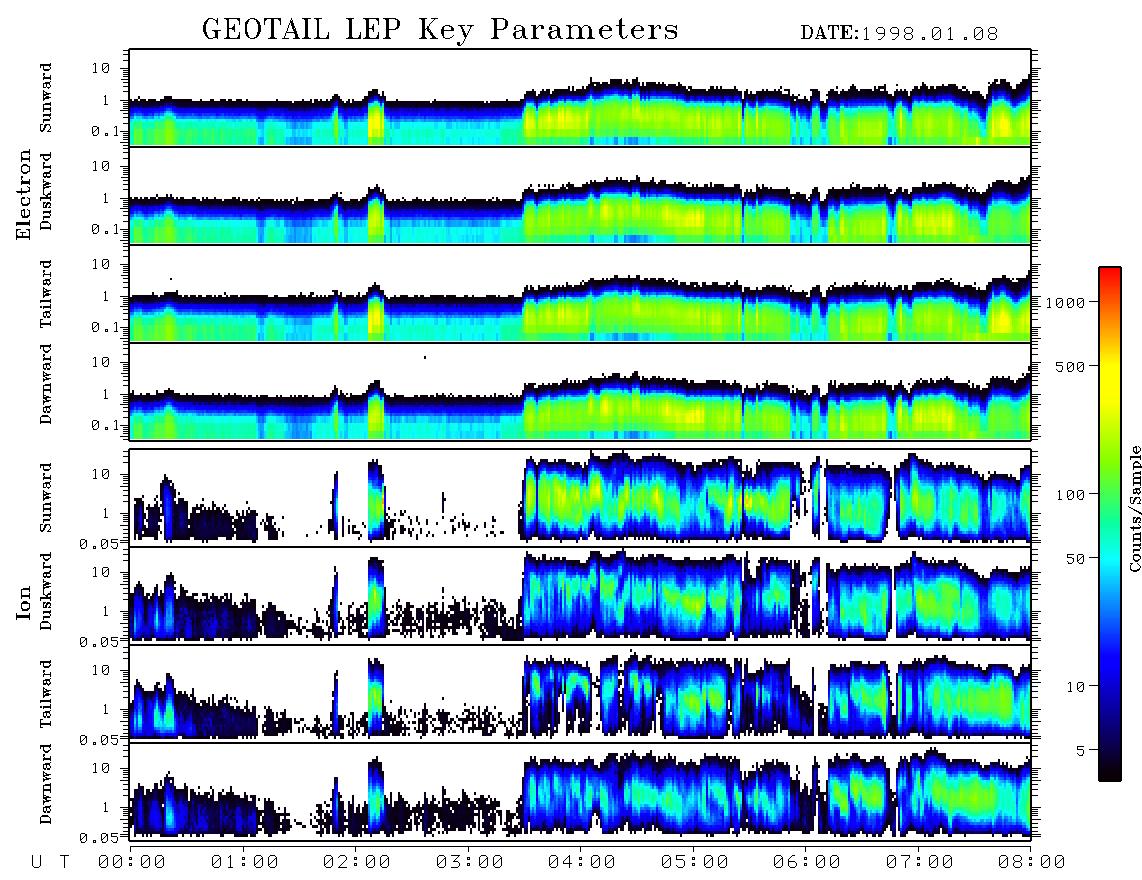
Task: Click the 500 mark on colorbar
Action: tap(1070, 366)
